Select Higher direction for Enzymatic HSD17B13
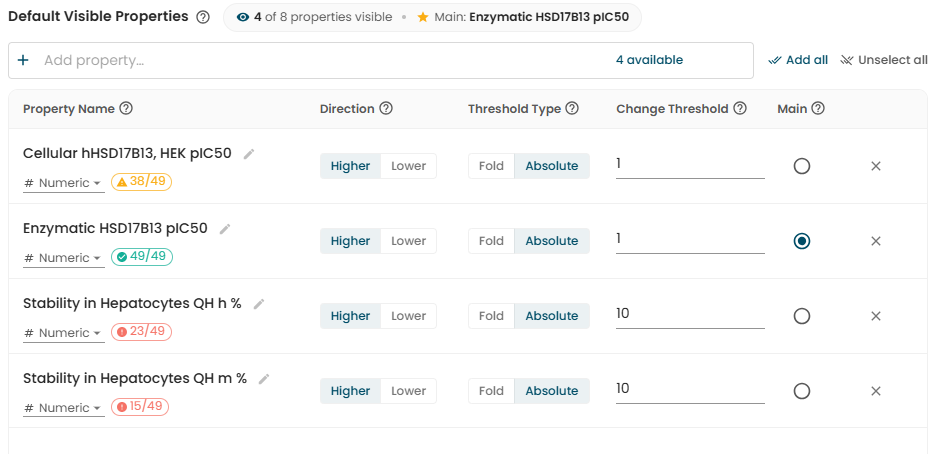The width and height of the screenshot is (941, 454). [350, 241]
